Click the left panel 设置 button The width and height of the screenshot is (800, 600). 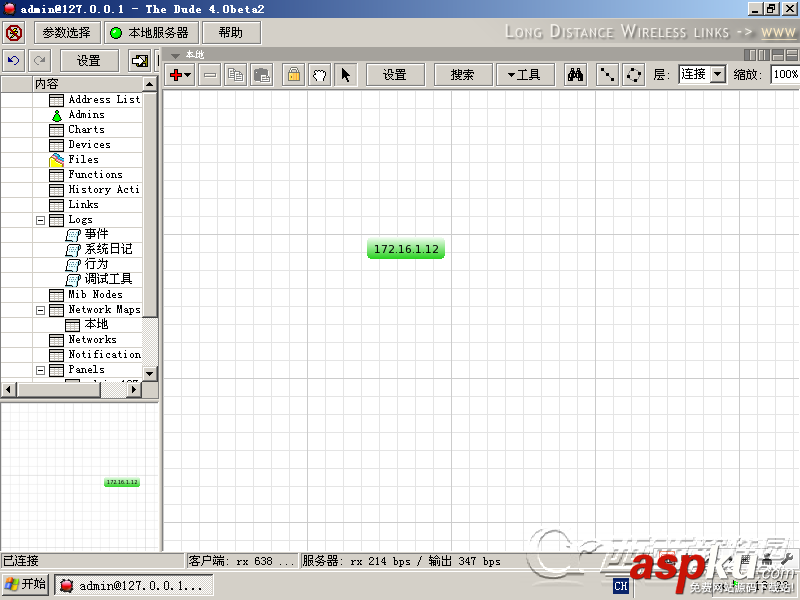[x=89, y=61]
